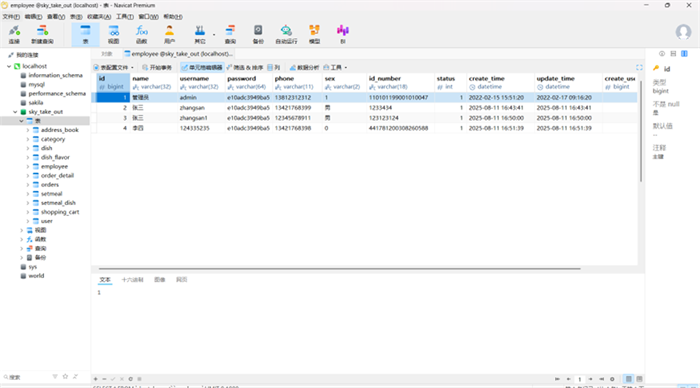Open the Help (帮助) menu

[x=173, y=17]
